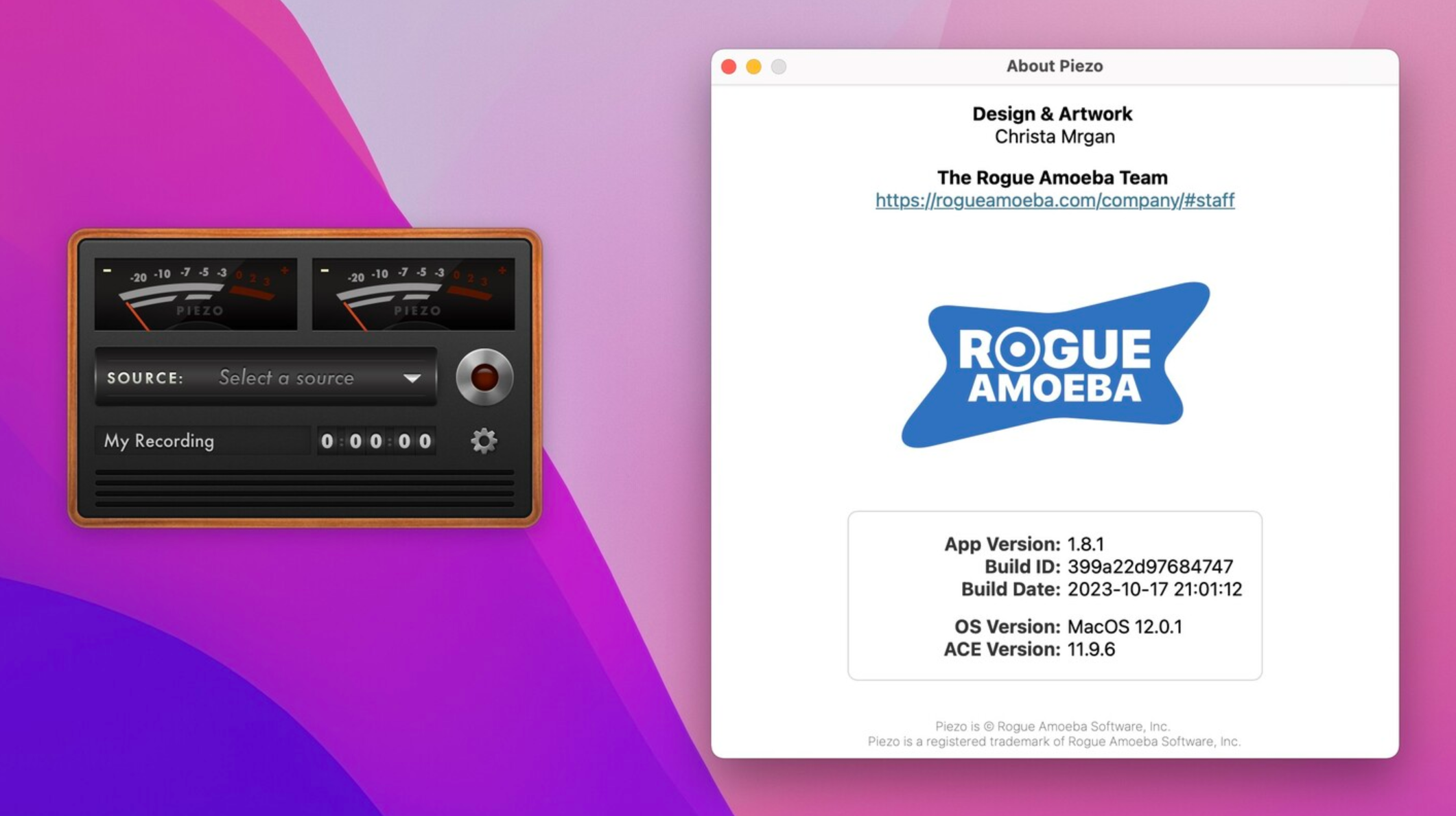Toggle the record button on
Viewport: 1456px width, 816px height.
tap(485, 378)
